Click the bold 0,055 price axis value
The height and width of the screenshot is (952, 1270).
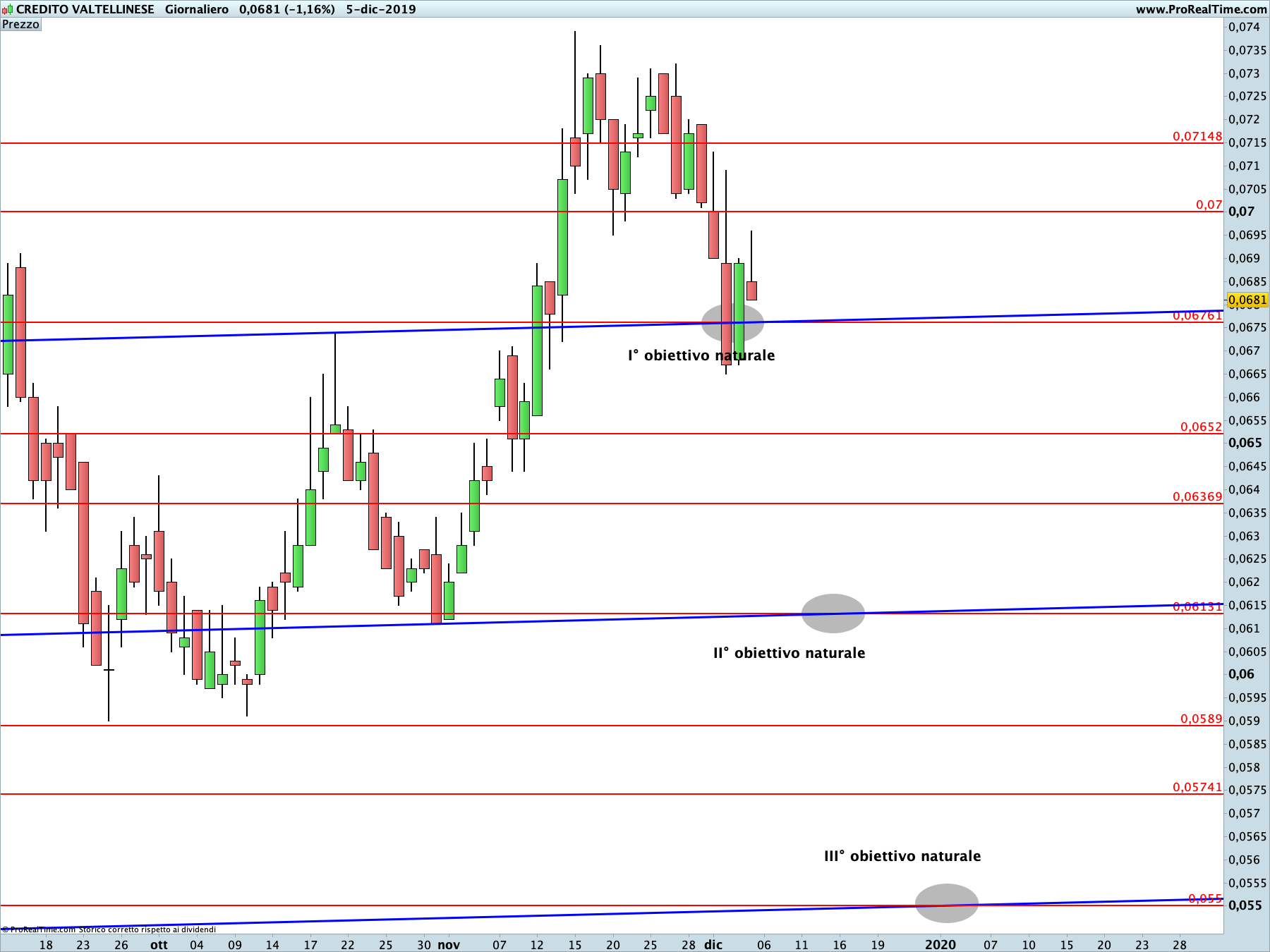[x=1245, y=905]
